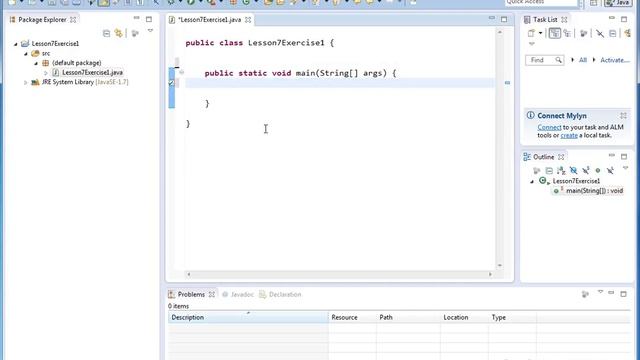640x360 pixels.
Task: Collapse the (default package) node
Action: 36,63
